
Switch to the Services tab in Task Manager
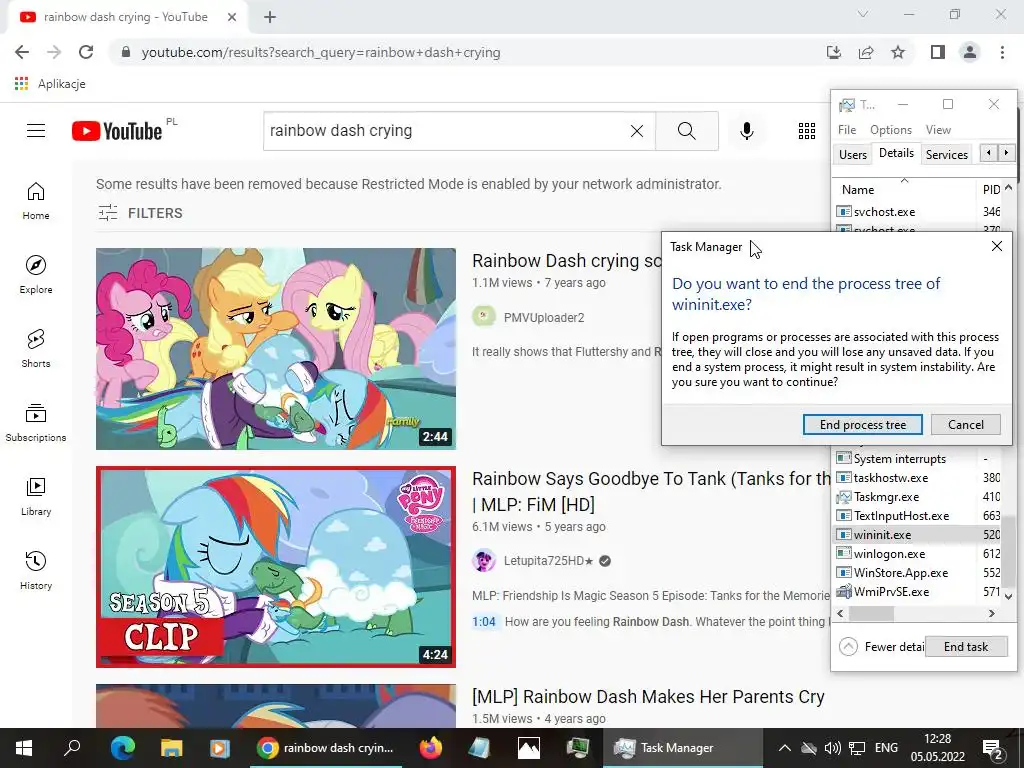coord(947,154)
